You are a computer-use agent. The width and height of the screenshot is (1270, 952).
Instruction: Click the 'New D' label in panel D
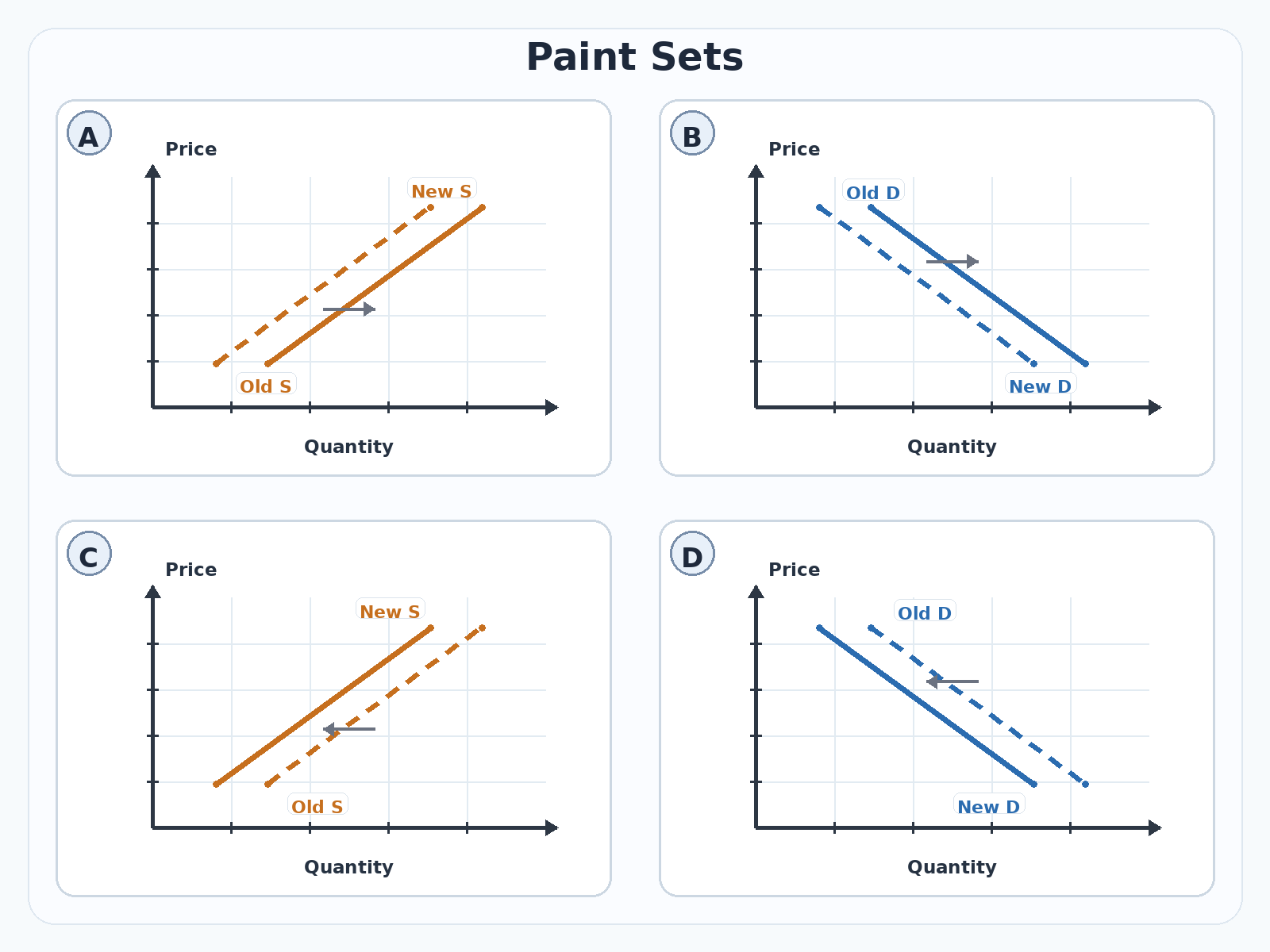pyautogui.click(x=988, y=807)
